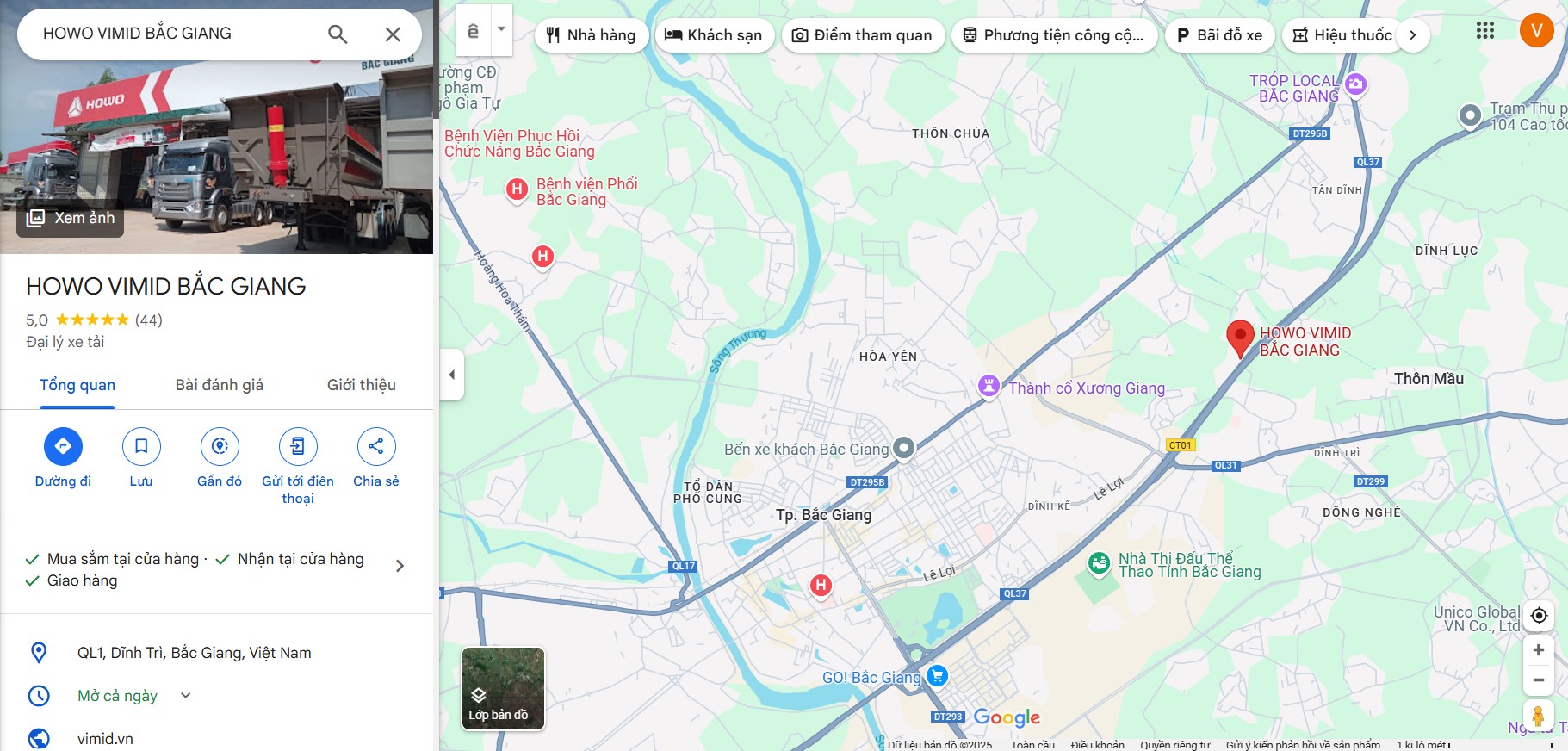
Task: Click the search magnifier icon
Action: tap(338, 34)
